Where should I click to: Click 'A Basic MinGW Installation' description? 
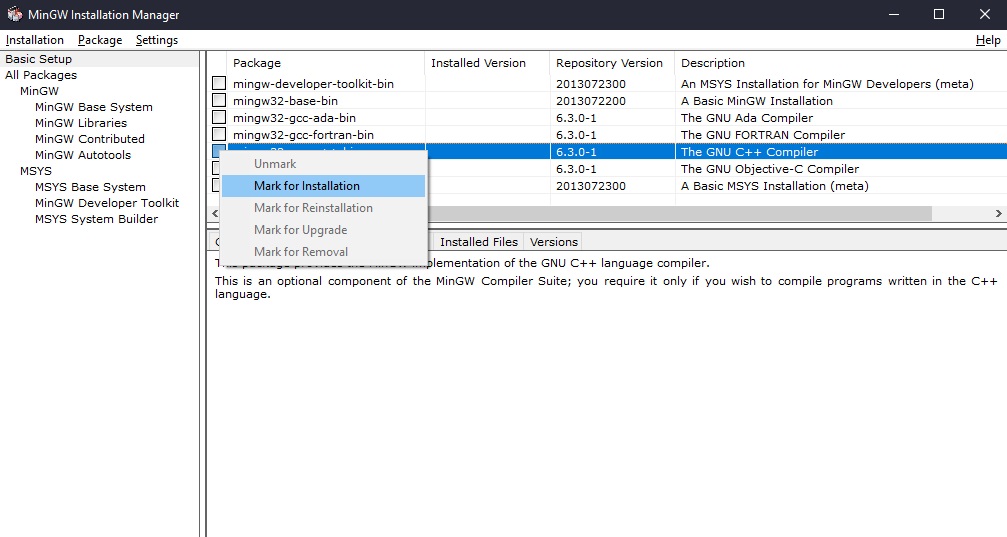point(757,101)
